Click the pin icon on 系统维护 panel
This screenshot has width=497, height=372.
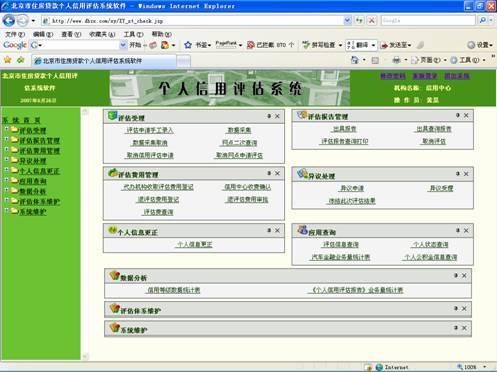[456, 328]
